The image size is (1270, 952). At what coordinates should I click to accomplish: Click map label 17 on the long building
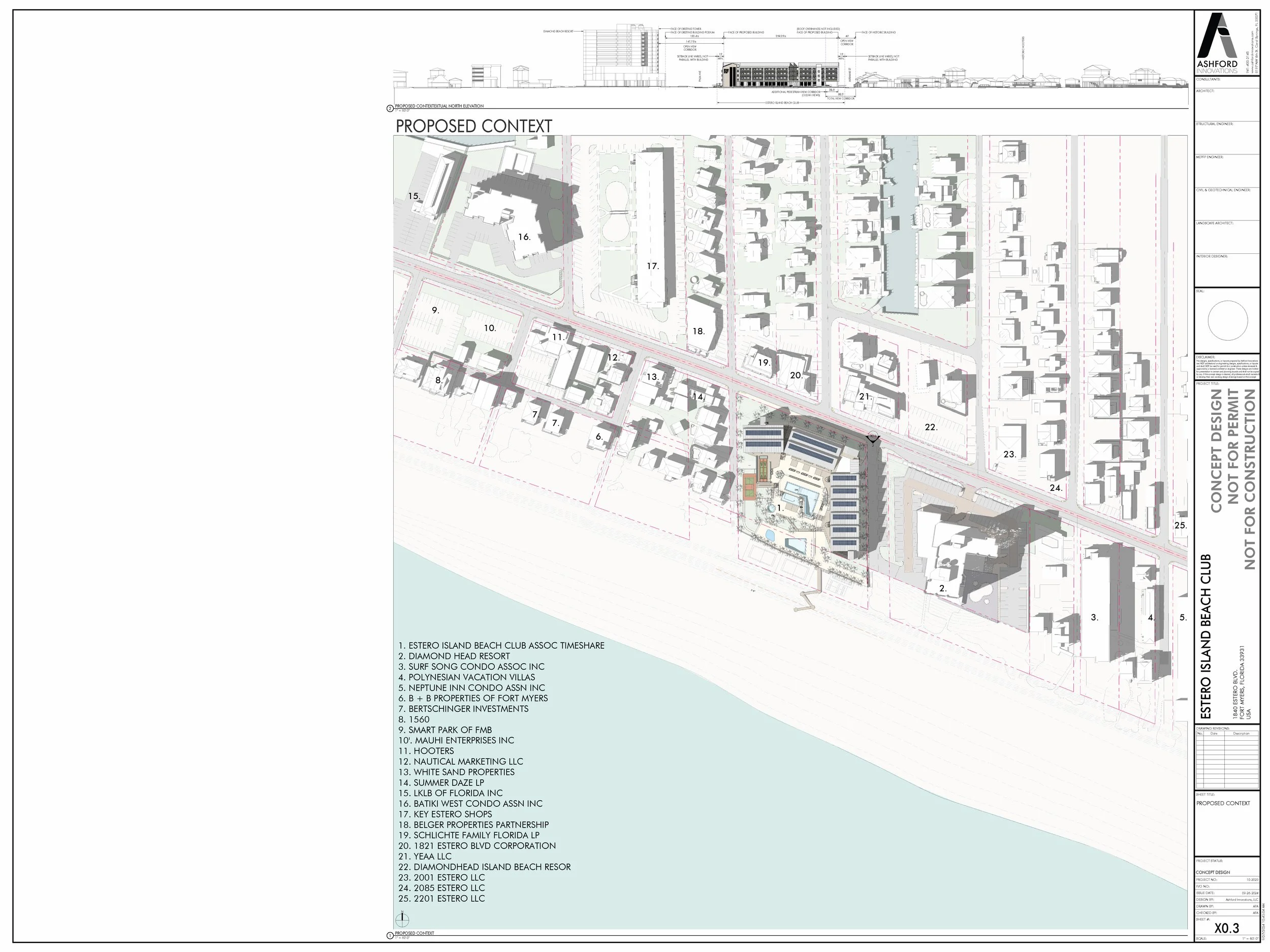click(652, 266)
